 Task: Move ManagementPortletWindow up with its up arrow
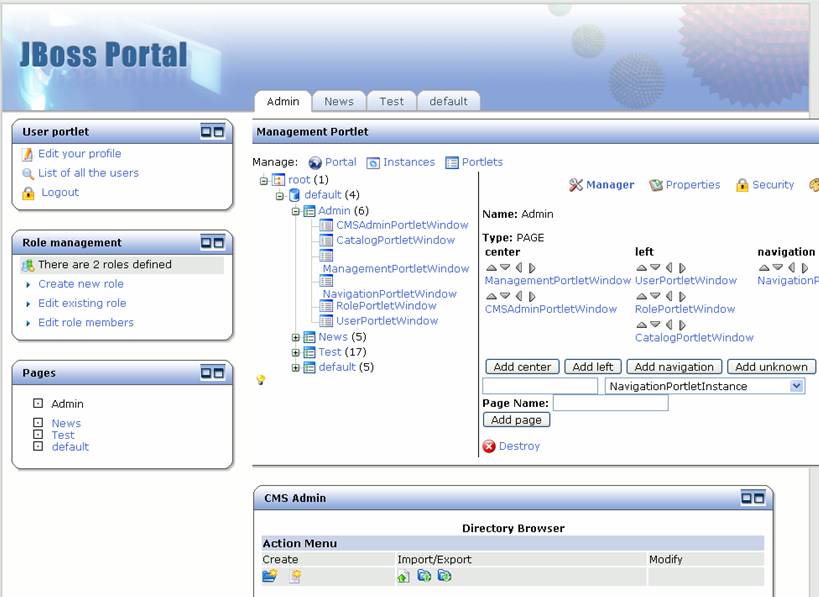[x=492, y=267]
